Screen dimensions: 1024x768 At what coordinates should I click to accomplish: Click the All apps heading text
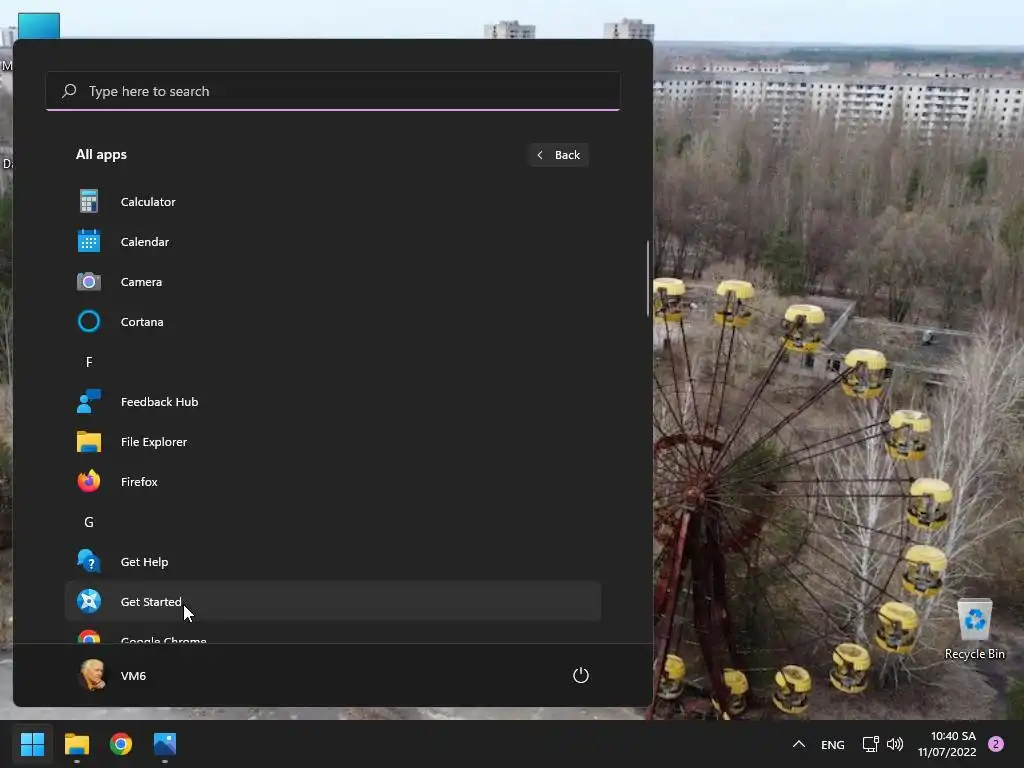101,155
